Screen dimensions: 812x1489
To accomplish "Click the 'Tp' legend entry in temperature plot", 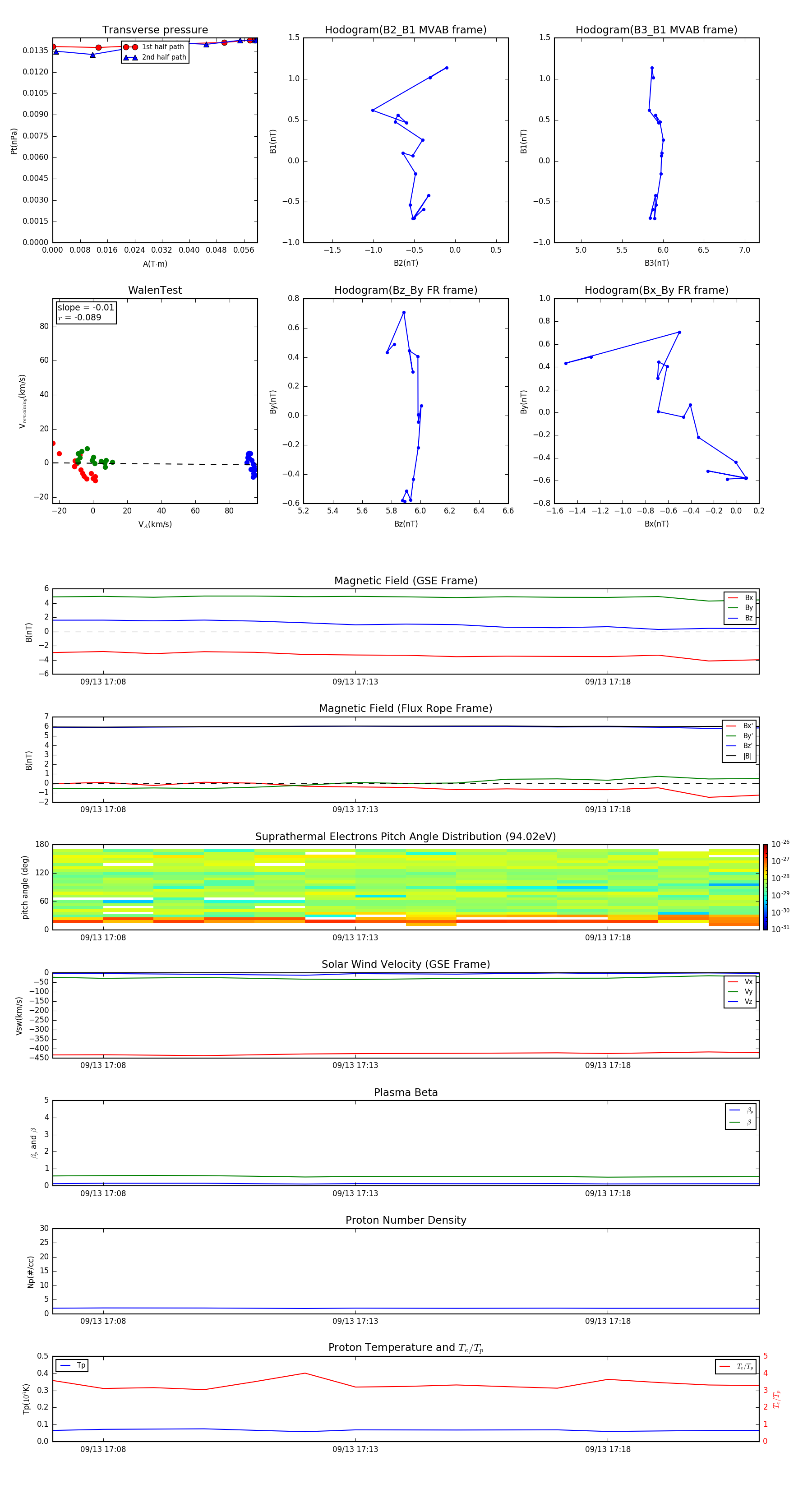I will point(72,1365).
